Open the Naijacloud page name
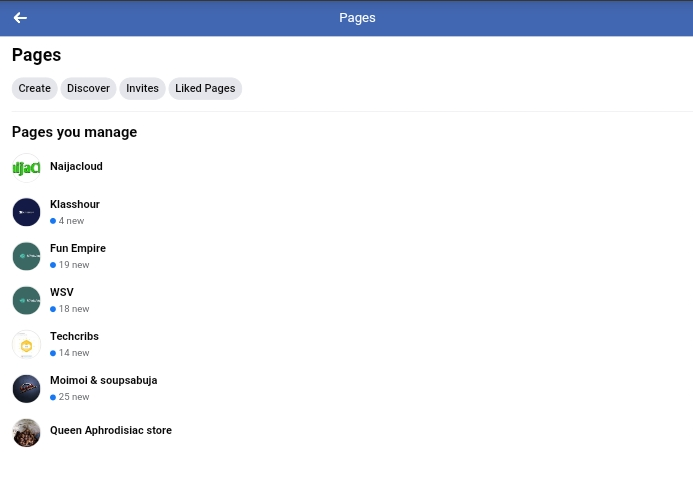 click(76, 166)
